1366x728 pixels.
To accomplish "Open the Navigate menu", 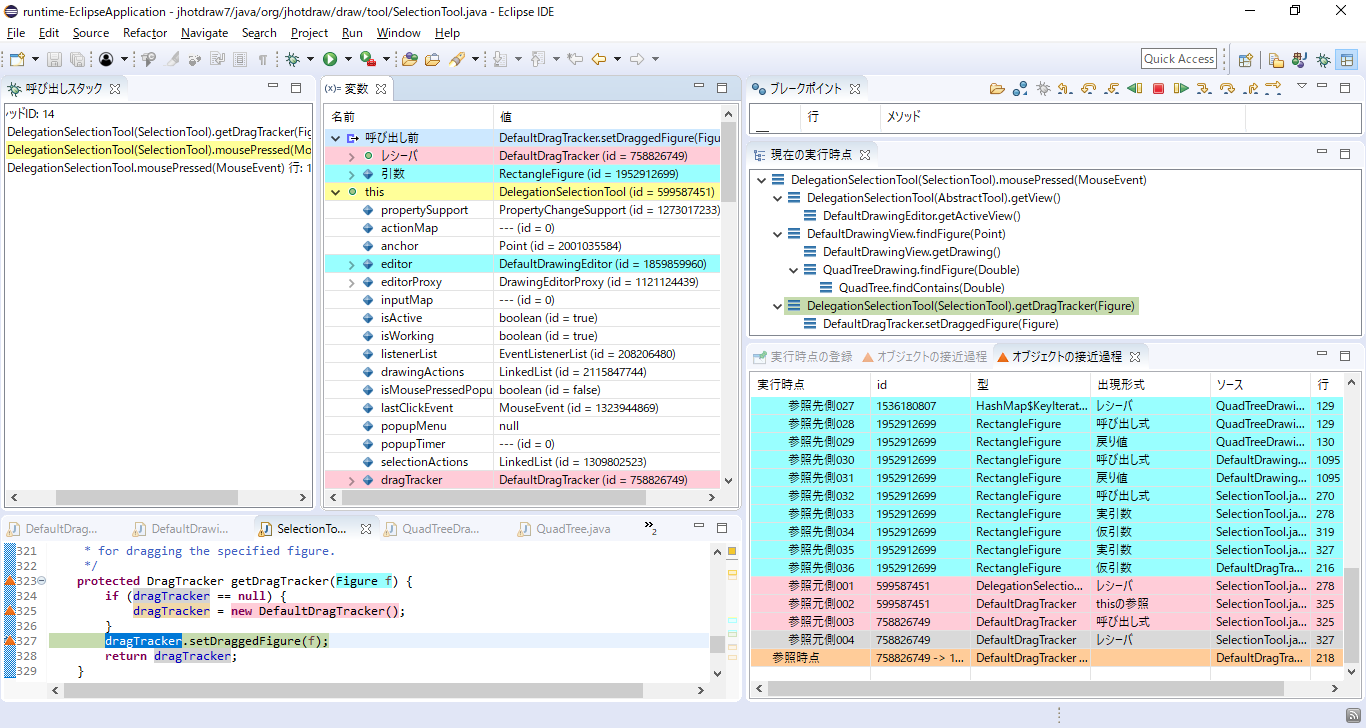I will [x=204, y=33].
